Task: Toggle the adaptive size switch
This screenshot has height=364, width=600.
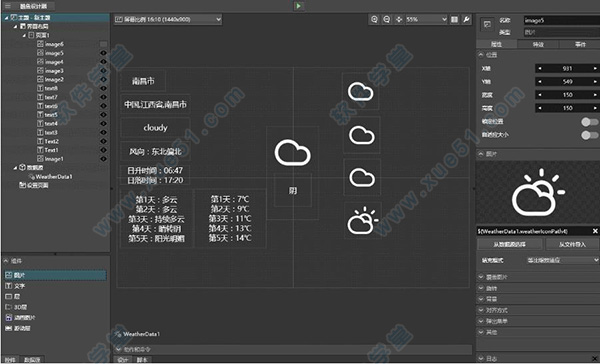Action: pos(589,135)
